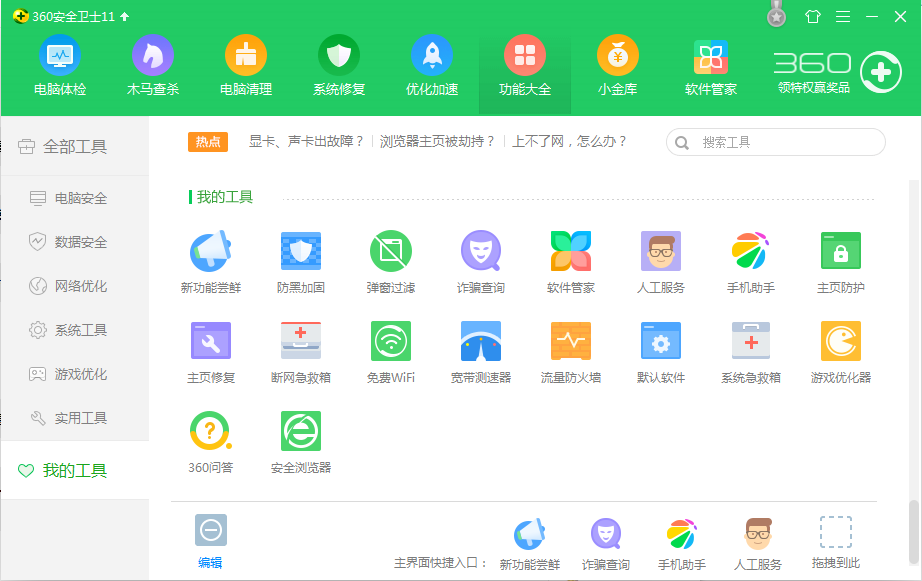Launch 手机助手 tool in grid
Screen dimensions: 922x581
coord(750,262)
